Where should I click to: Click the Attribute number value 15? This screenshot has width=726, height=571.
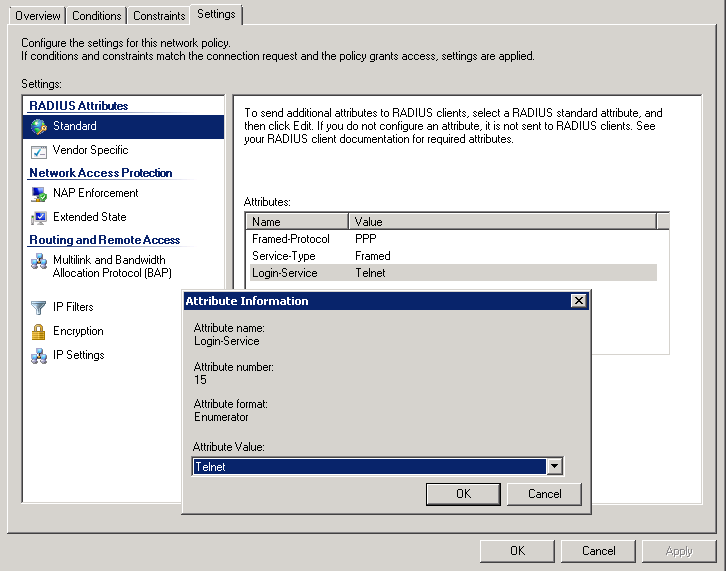pos(200,380)
